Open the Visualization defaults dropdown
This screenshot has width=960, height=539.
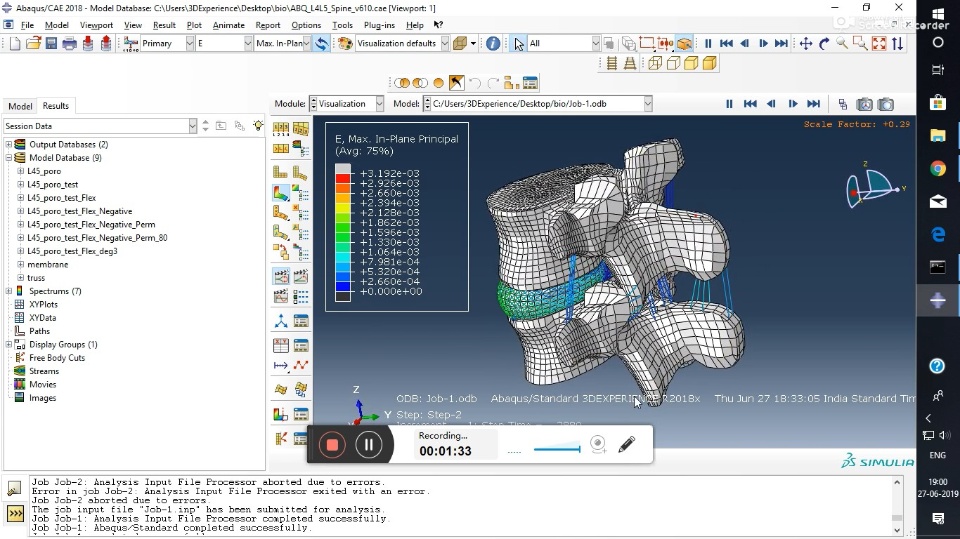coord(445,43)
